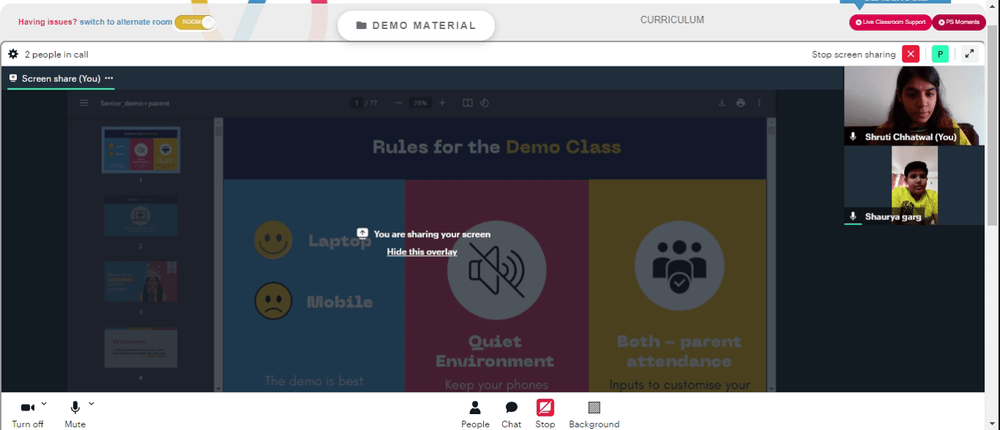This screenshot has height=430, width=1000.
Task: Click the 26% zoom level field
Action: [420, 103]
